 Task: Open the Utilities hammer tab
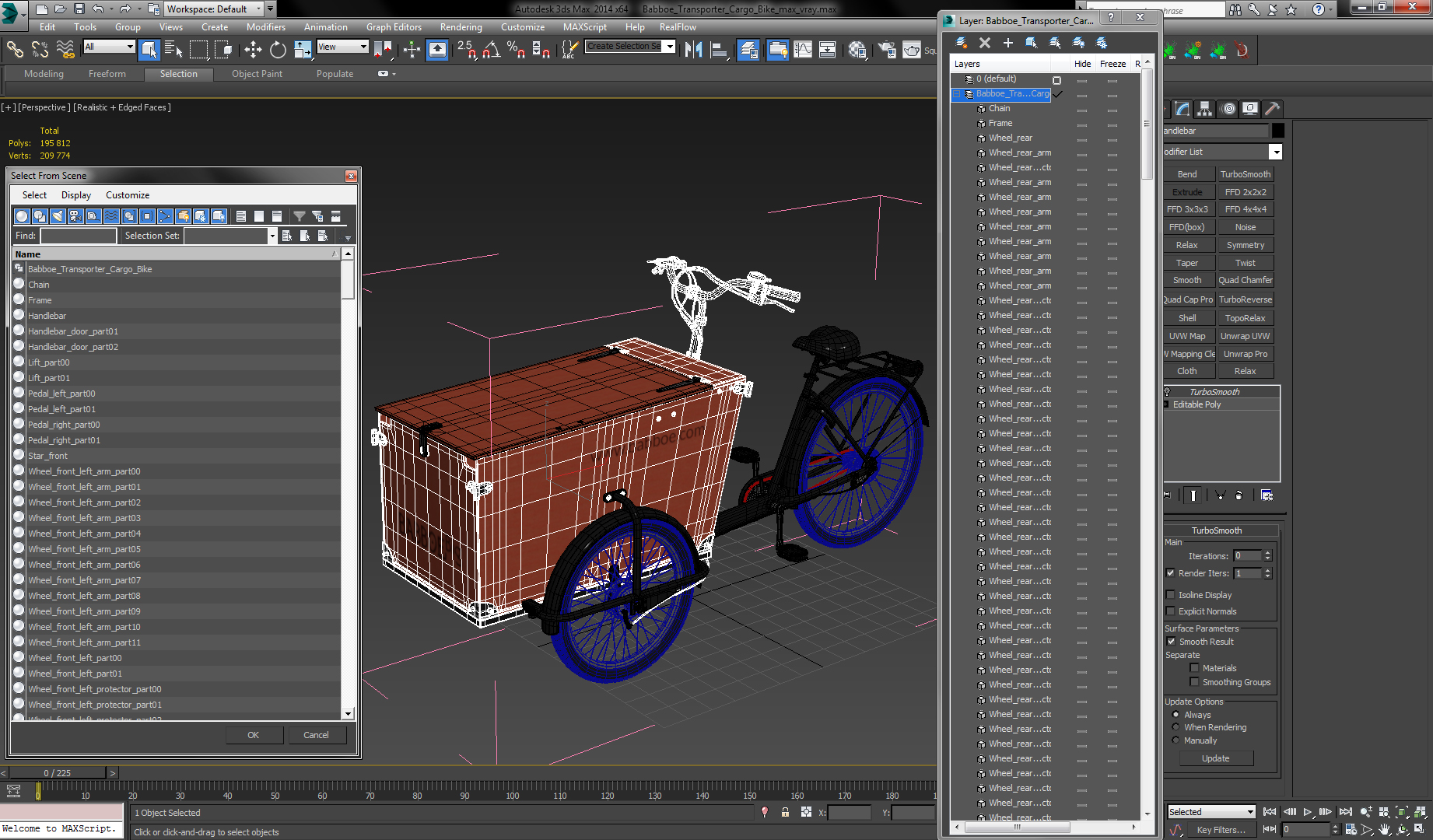(1272, 109)
